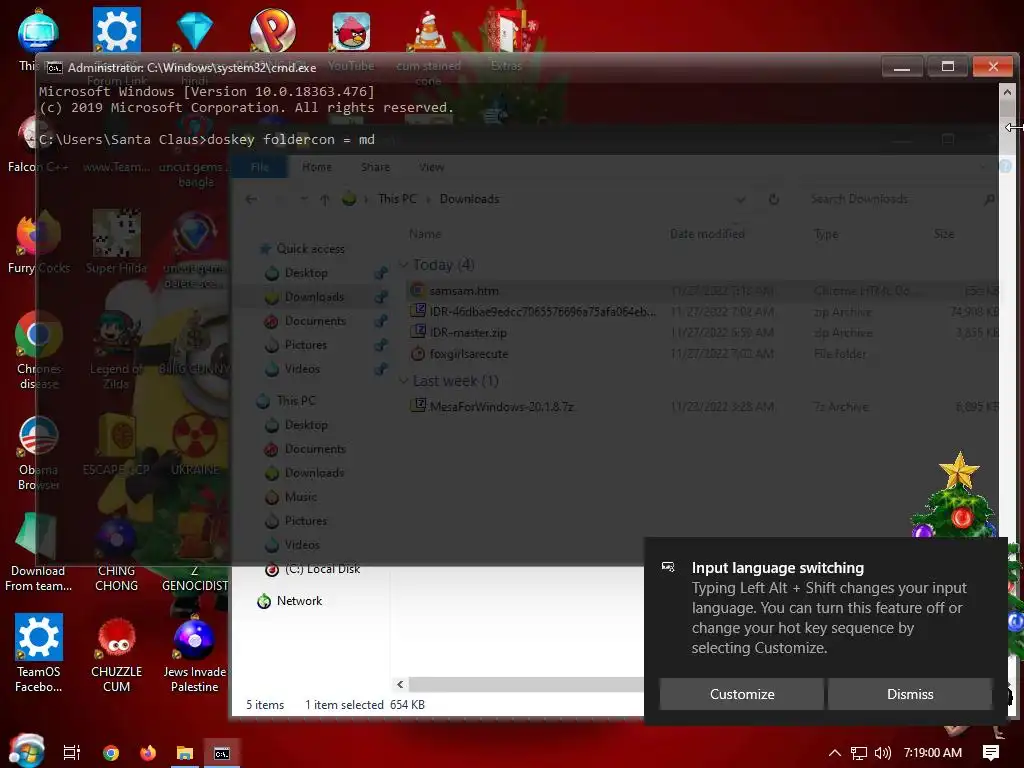Viewport: 1024px width, 768px height.
Task: Dismiss the Input language switching notification
Action: click(x=910, y=694)
